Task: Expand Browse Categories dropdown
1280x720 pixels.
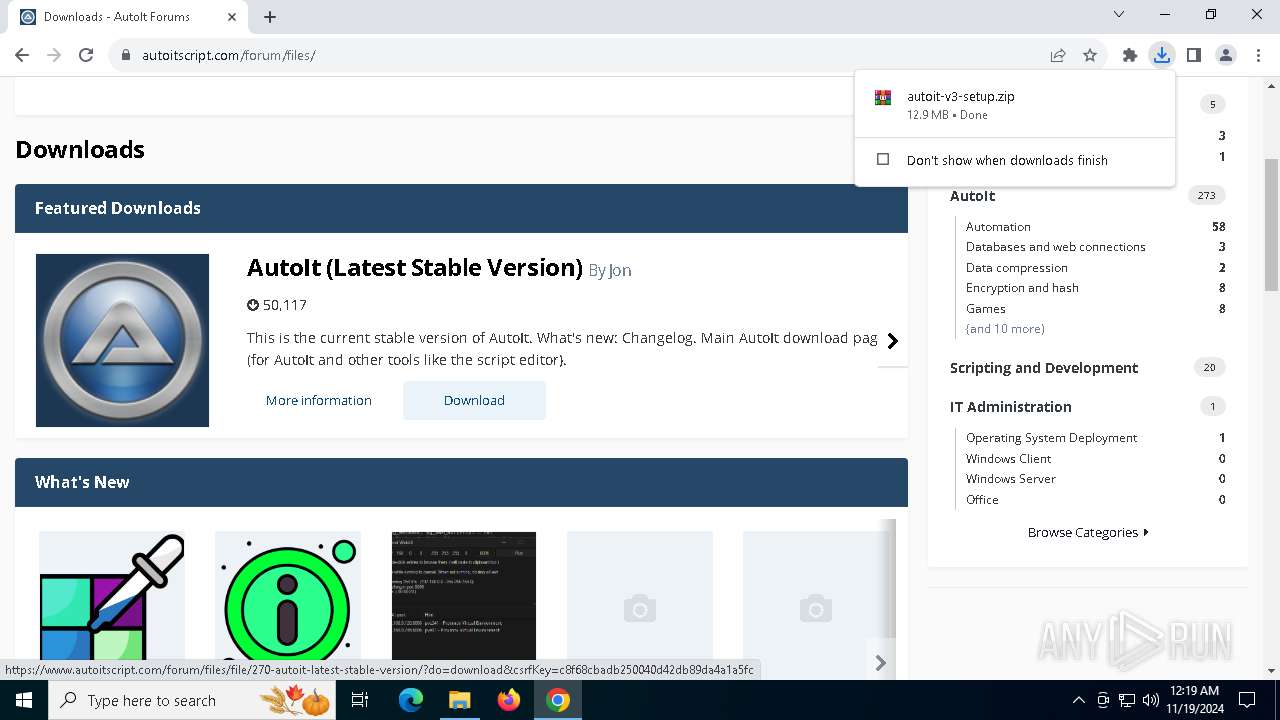Action: click(x=1088, y=533)
